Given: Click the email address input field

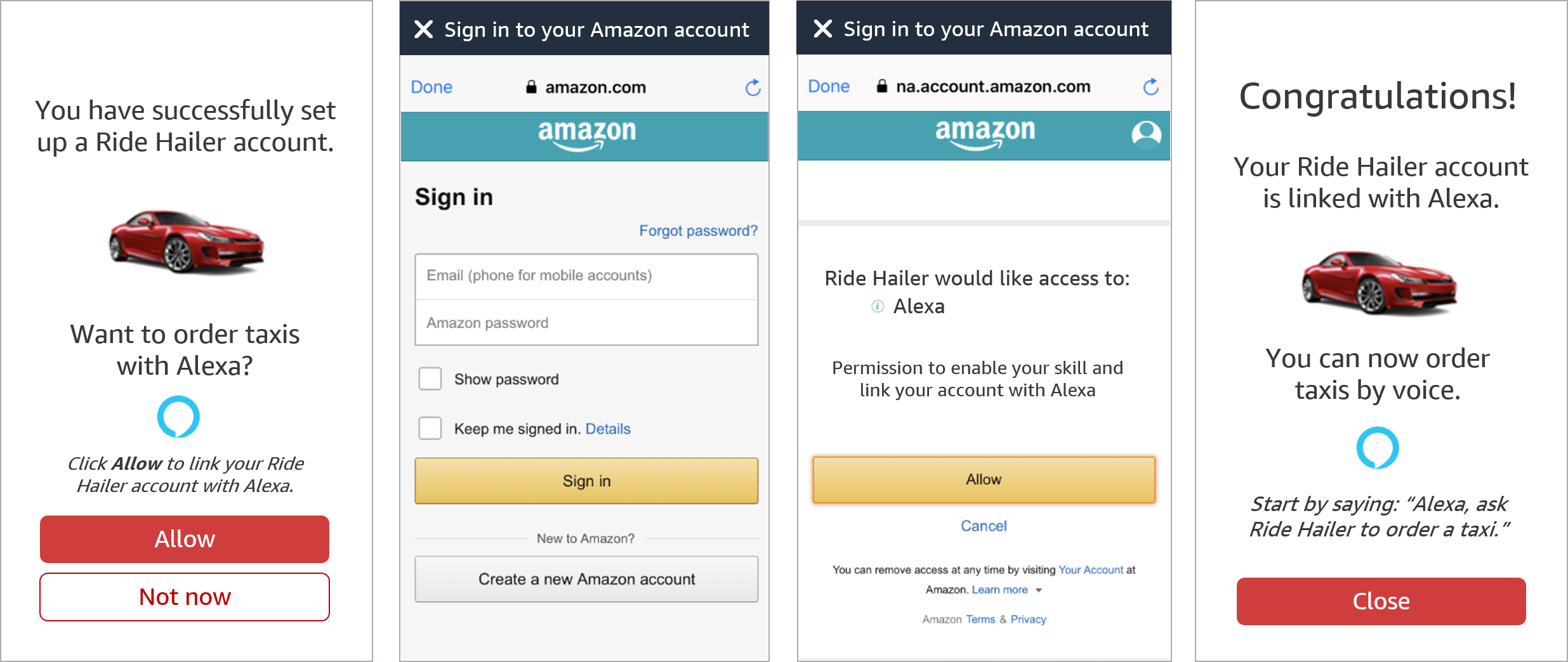Looking at the screenshot, I should point(586,276).
